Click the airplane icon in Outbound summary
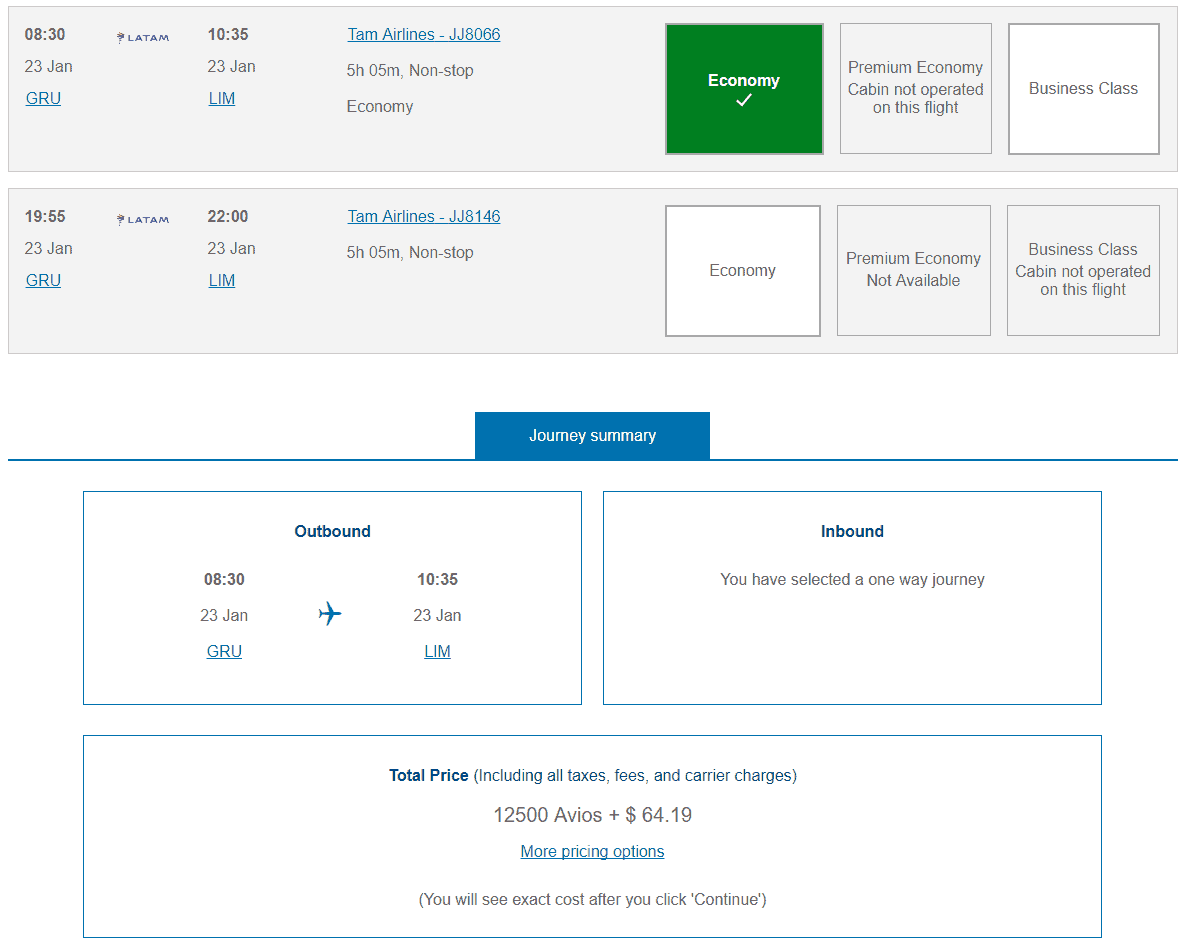This screenshot has width=1186, height=947. click(330, 613)
